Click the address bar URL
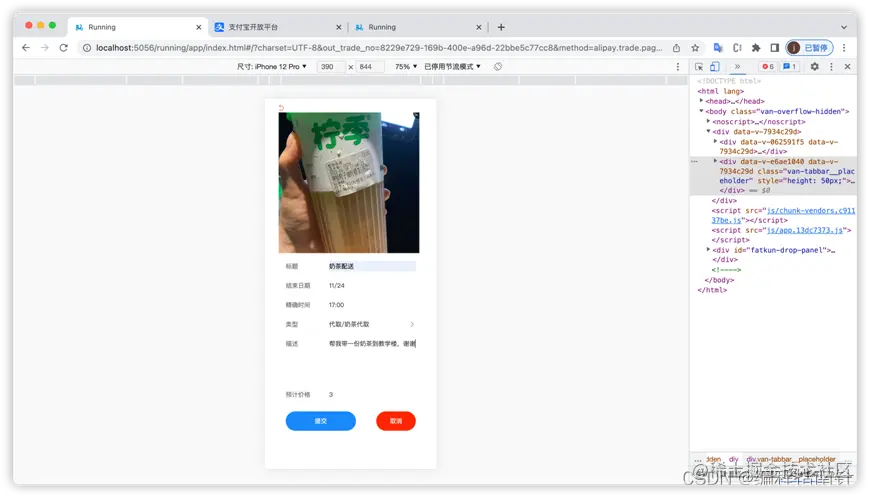This screenshot has width=869, height=497. (x=379, y=48)
